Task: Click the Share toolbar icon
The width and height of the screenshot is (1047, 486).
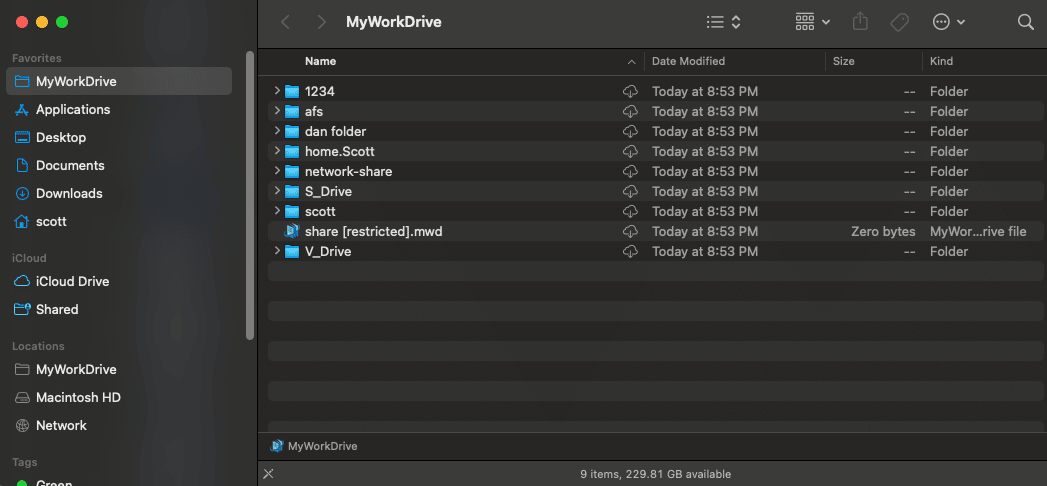Action: click(860, 22)
